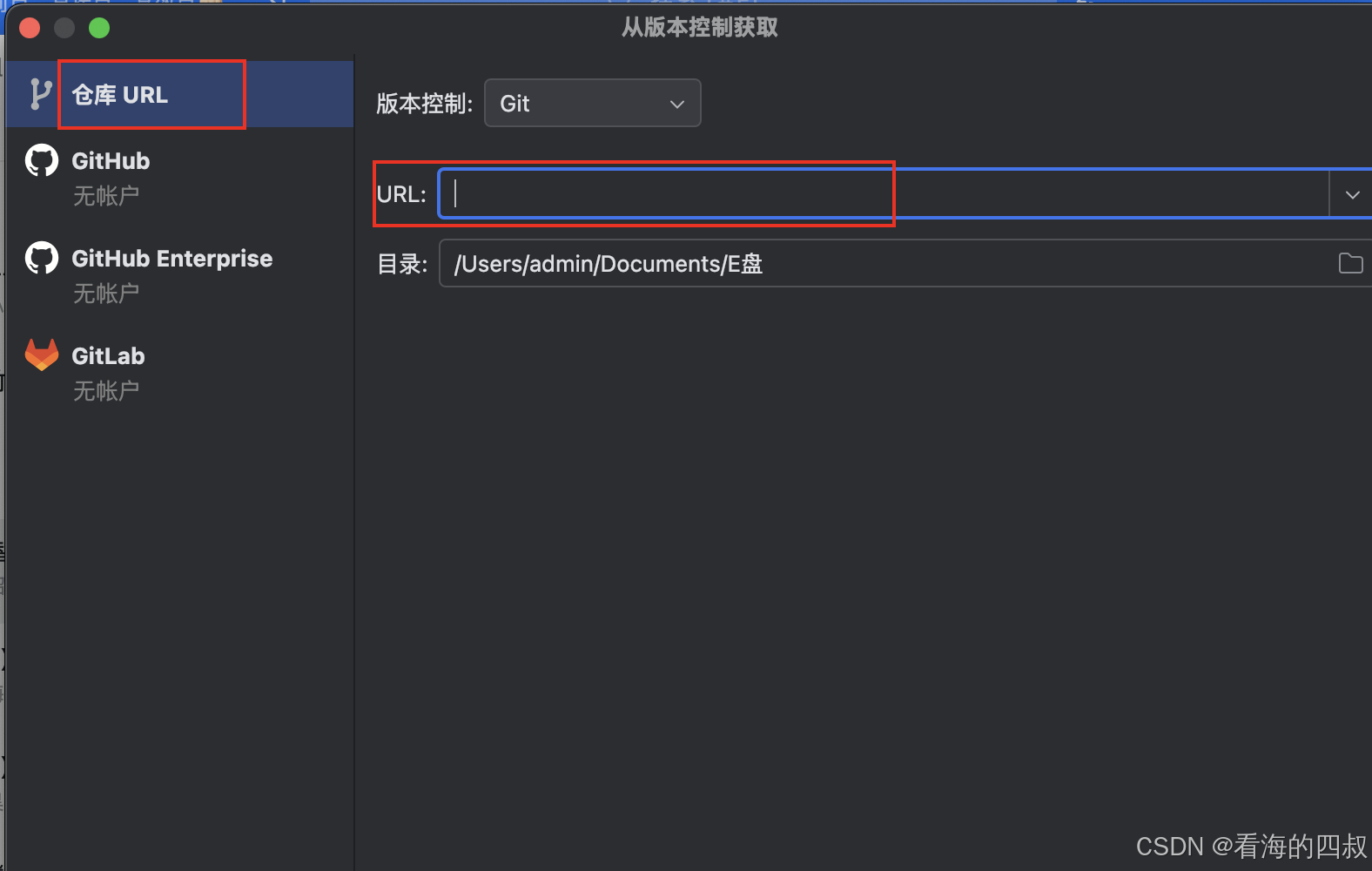The width and height of the screenshot is (1372, 871).
Task: Click 无帐户 under GitHub
Action: tap(106, 195)
